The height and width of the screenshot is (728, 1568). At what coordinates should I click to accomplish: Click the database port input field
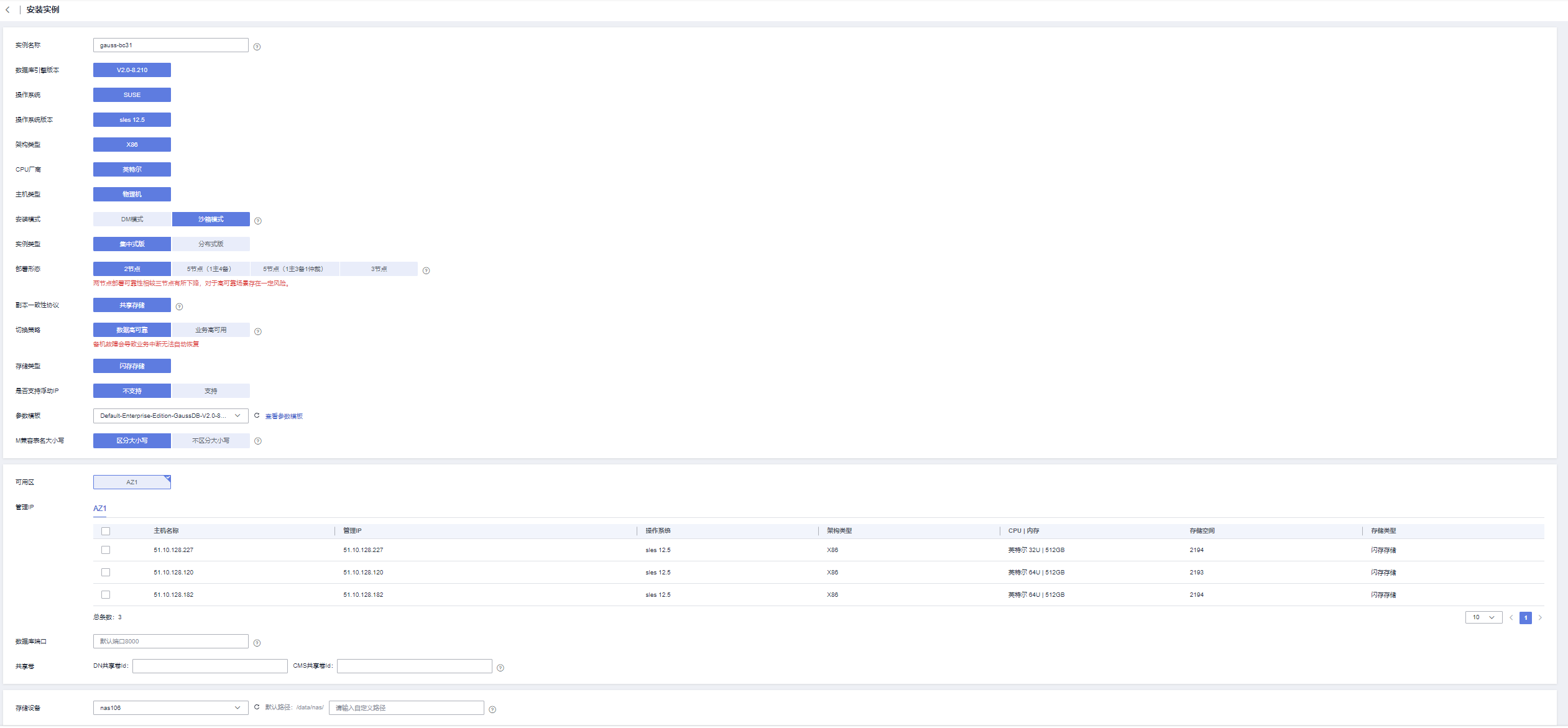pyautogui.click(x=170, y=642)
